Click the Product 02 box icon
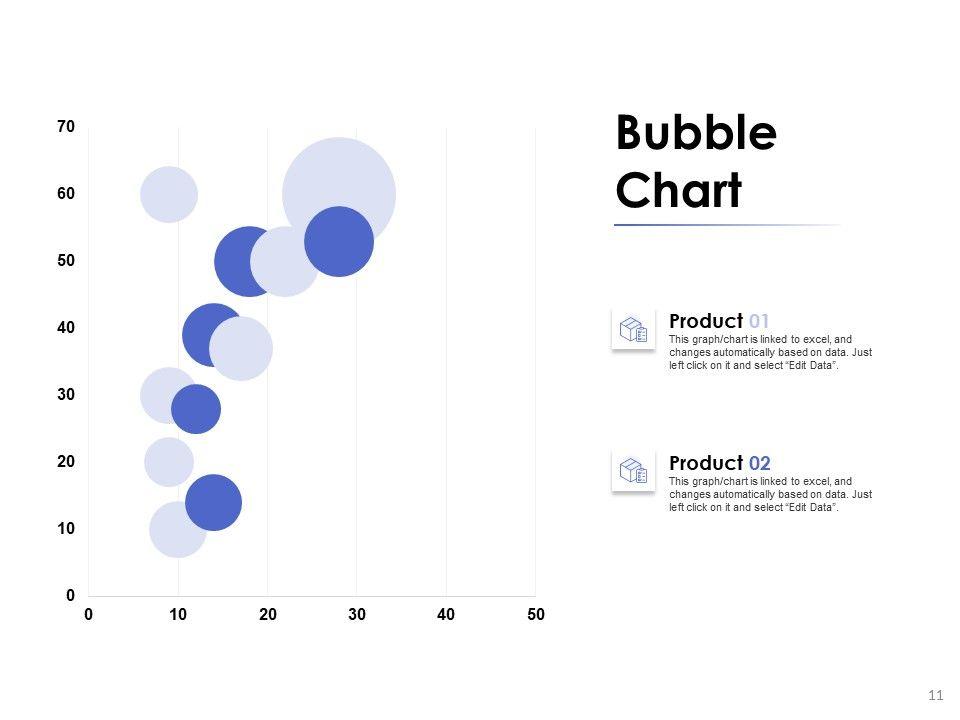Viewport: 960px width, 720px height. (633, 470)
